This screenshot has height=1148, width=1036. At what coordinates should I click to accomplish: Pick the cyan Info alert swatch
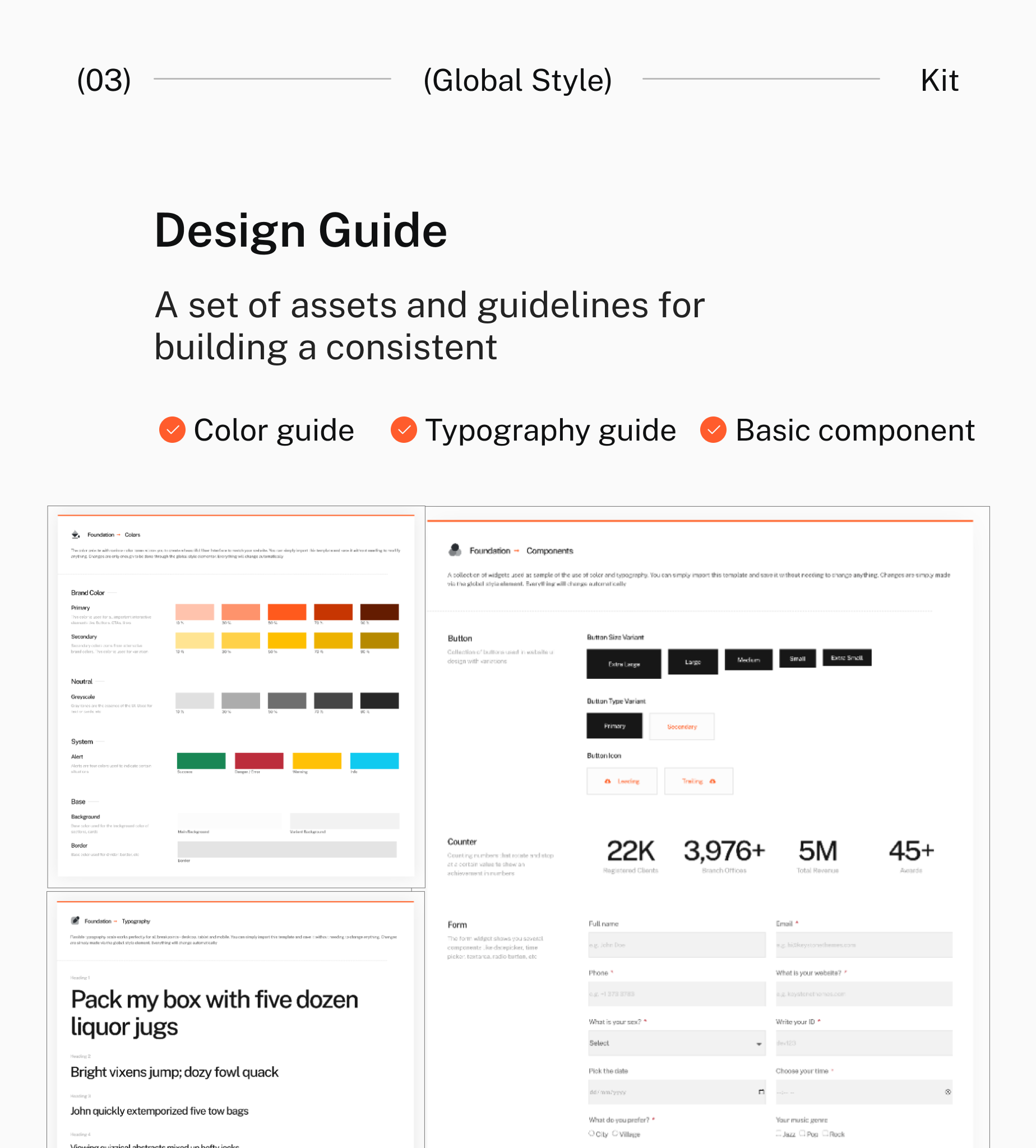[374, 761]
